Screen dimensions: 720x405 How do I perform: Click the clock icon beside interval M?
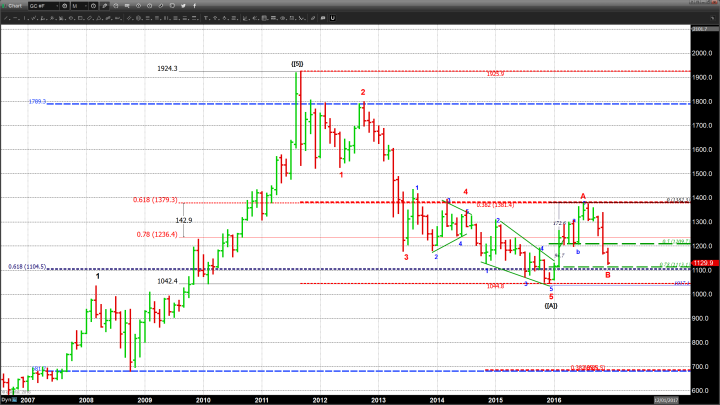point(93,6)
